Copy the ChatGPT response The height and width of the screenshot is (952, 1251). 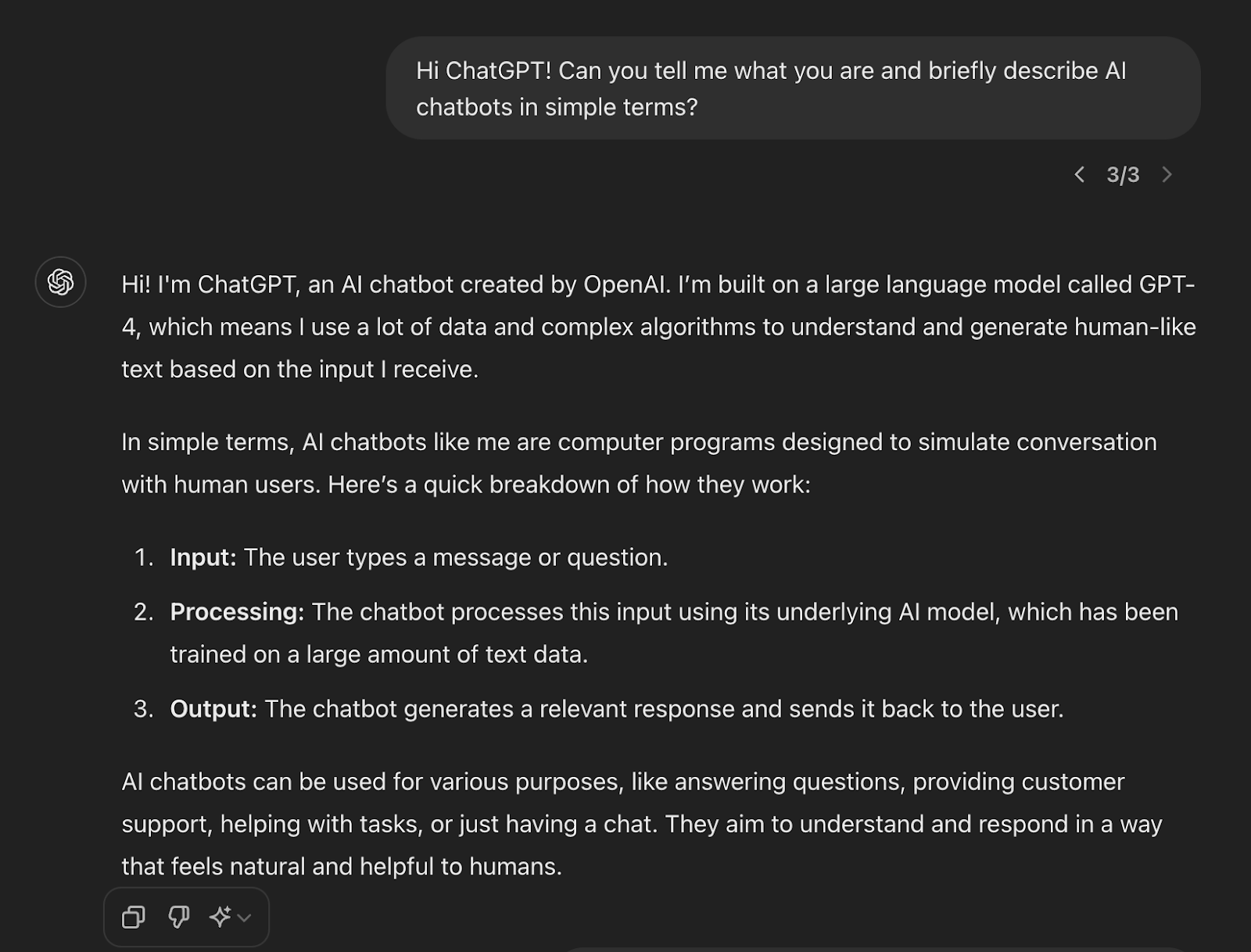(x=134, y=917)
